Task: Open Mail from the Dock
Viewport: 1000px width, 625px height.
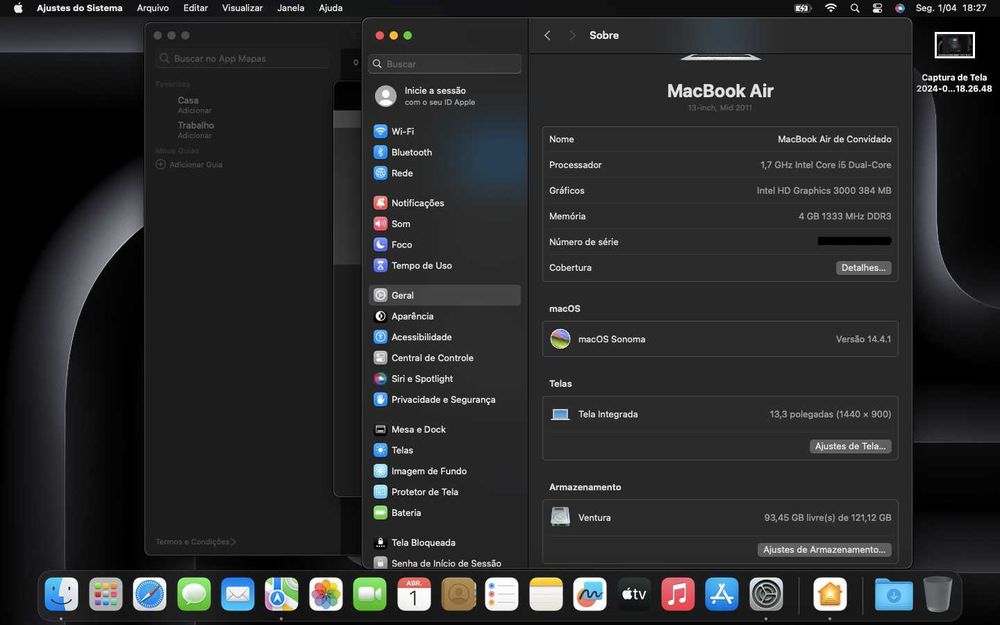Action: 238,594
